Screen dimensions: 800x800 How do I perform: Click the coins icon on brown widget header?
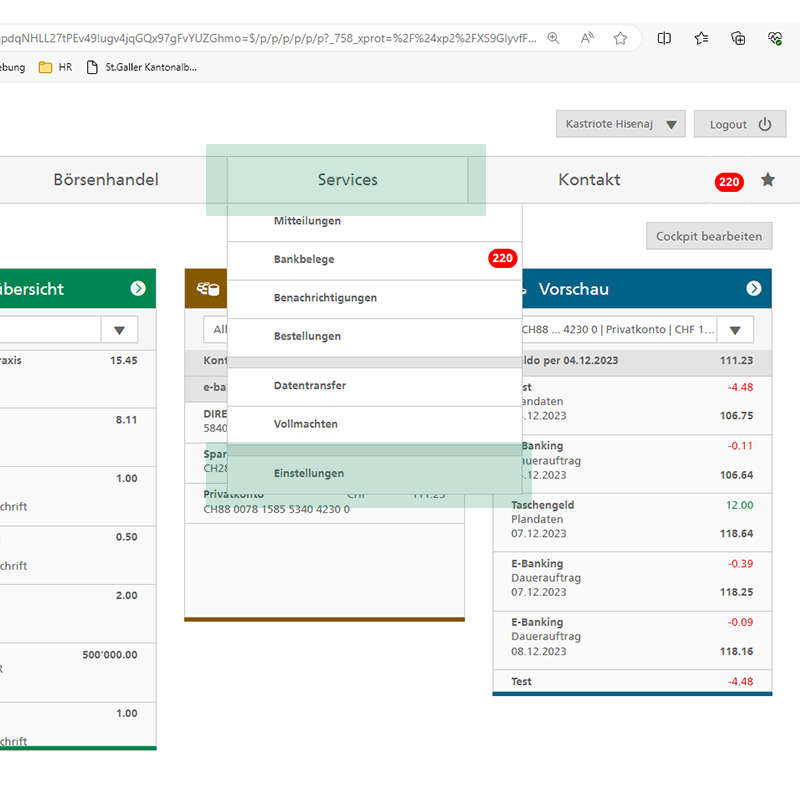pyautogui.click(x=208, y=289)
